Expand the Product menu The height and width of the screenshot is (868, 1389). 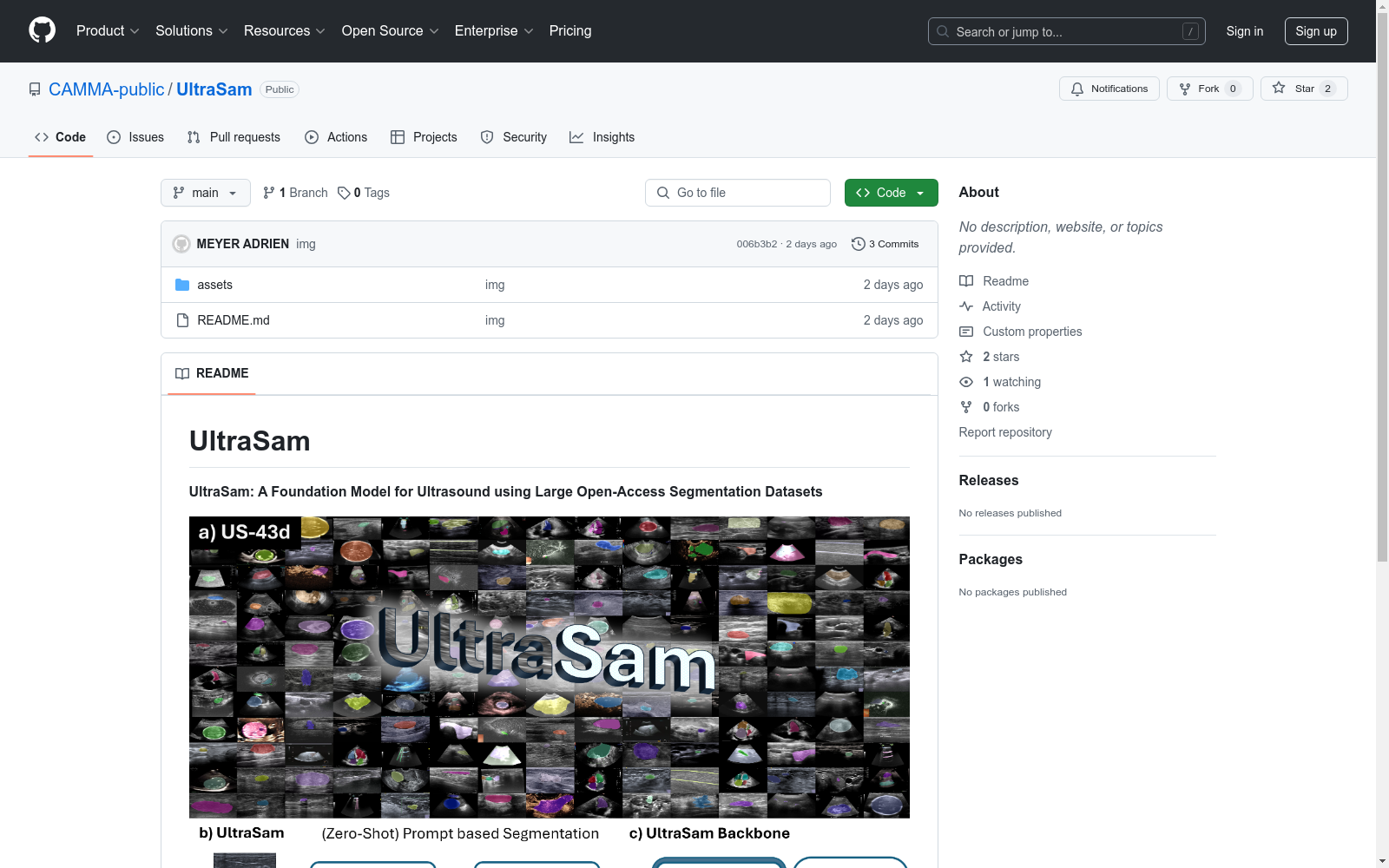[108, 31]
